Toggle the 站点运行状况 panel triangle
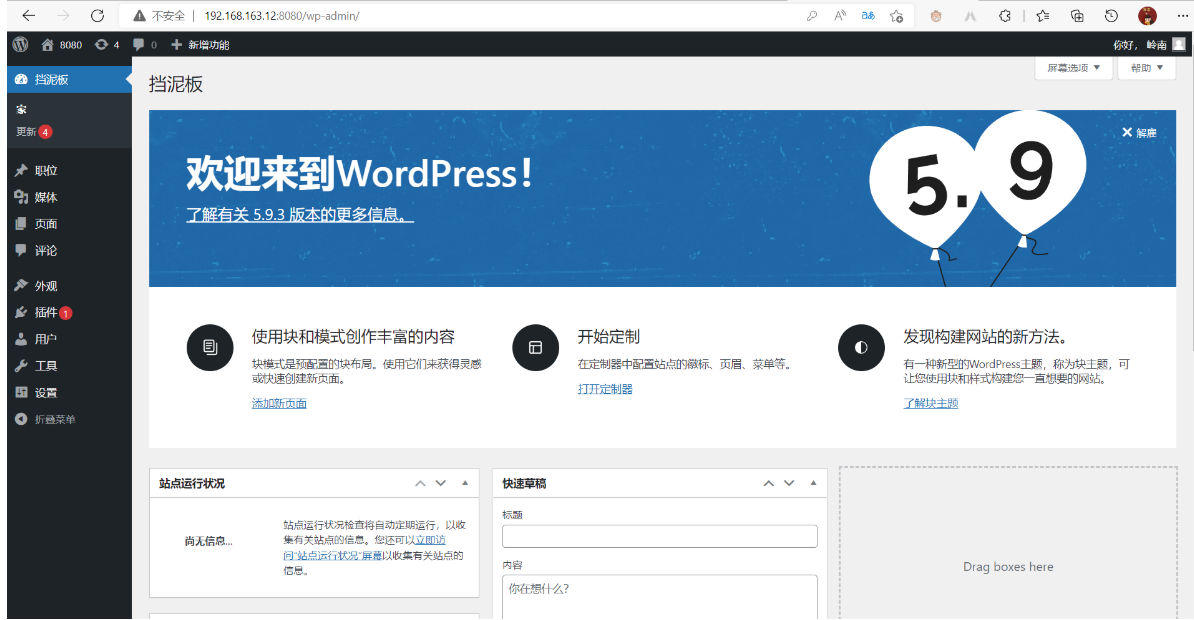 (x=464, y=484)
